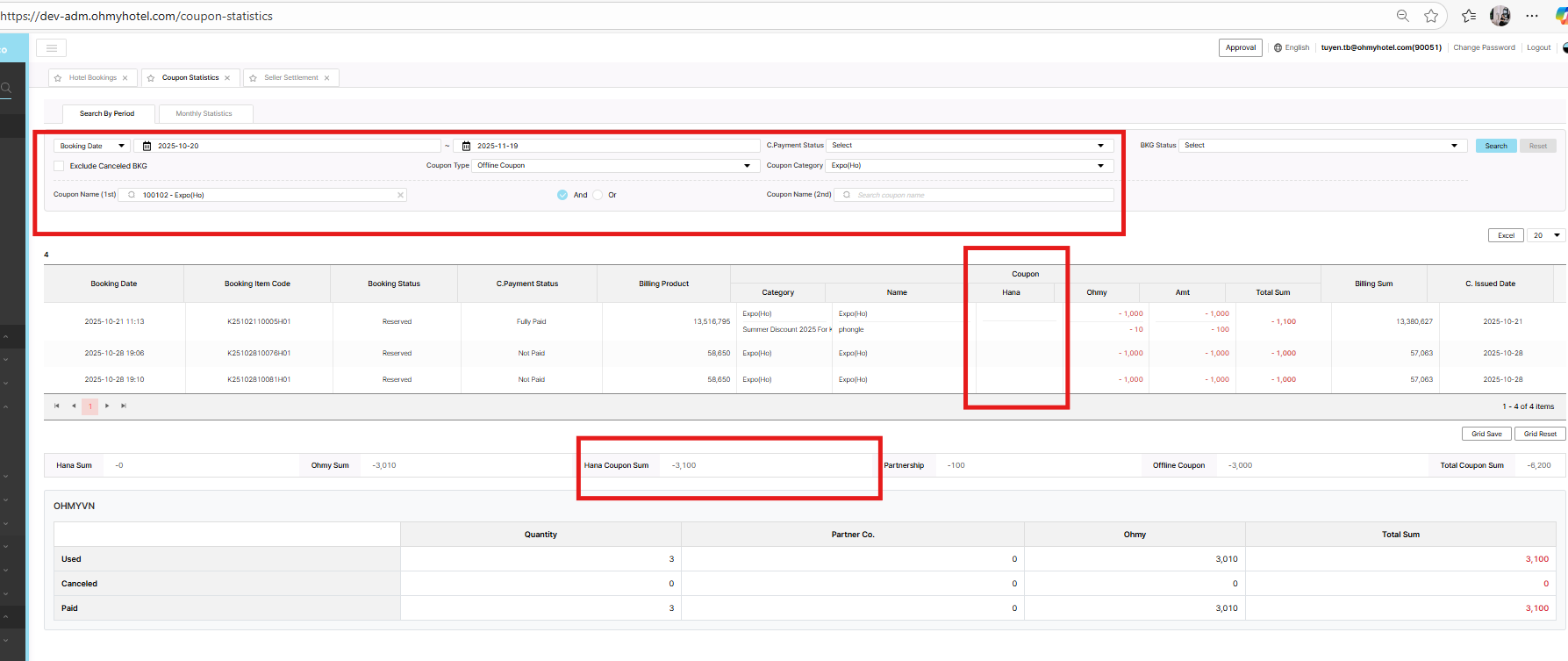Open the Coupon Type dropdown
The height and width of the screenshot is (661, 1568).
(616, 166)
